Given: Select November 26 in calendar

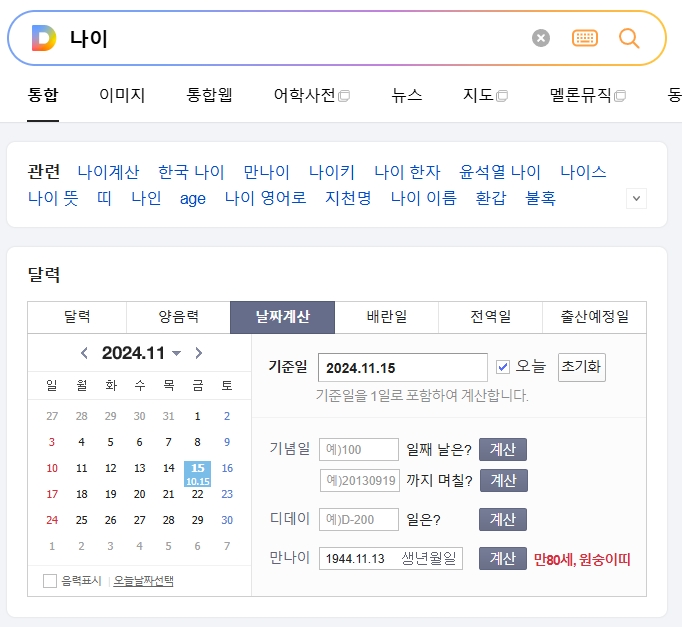Looking at the screenshot, I should point(110,520).
